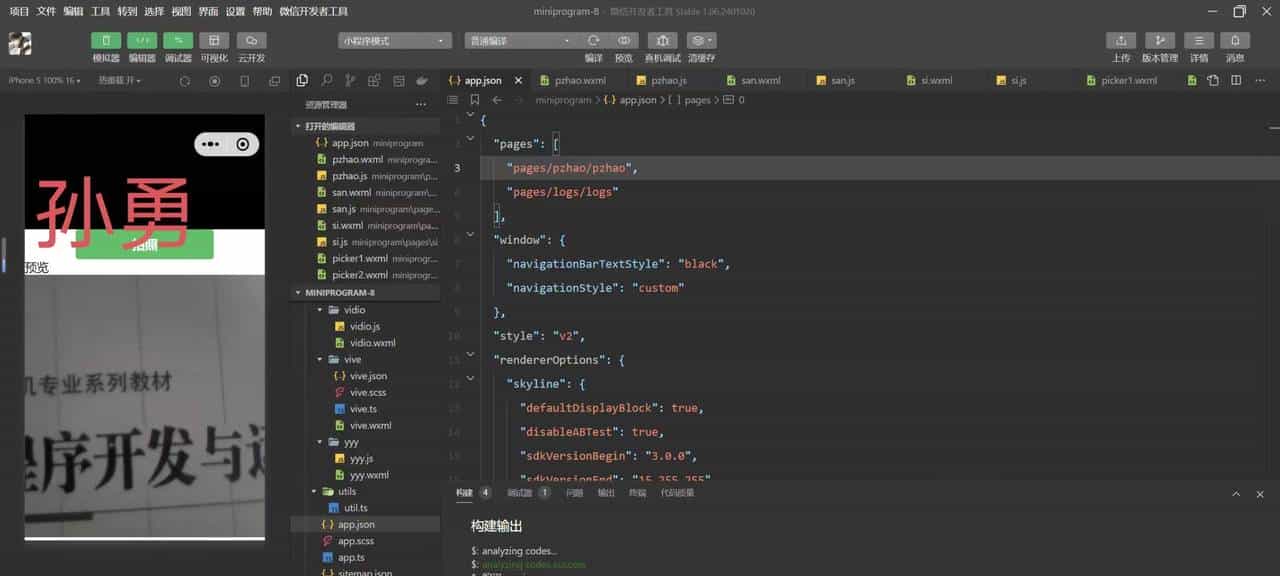Click the 编译 compile button
This screenshot has width=1280, height=576.
point(593,41)
